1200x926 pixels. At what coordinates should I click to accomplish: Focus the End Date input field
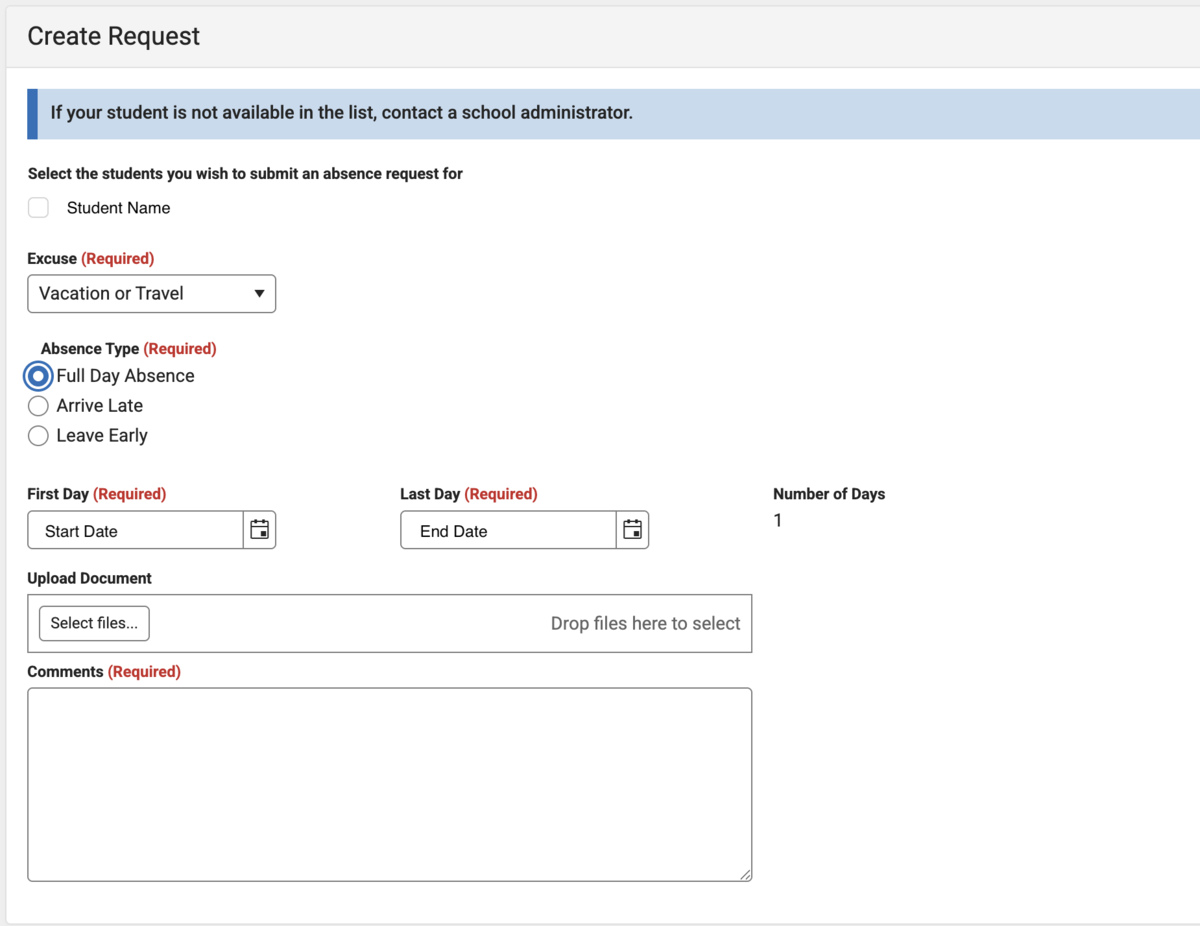coord(508,531)
